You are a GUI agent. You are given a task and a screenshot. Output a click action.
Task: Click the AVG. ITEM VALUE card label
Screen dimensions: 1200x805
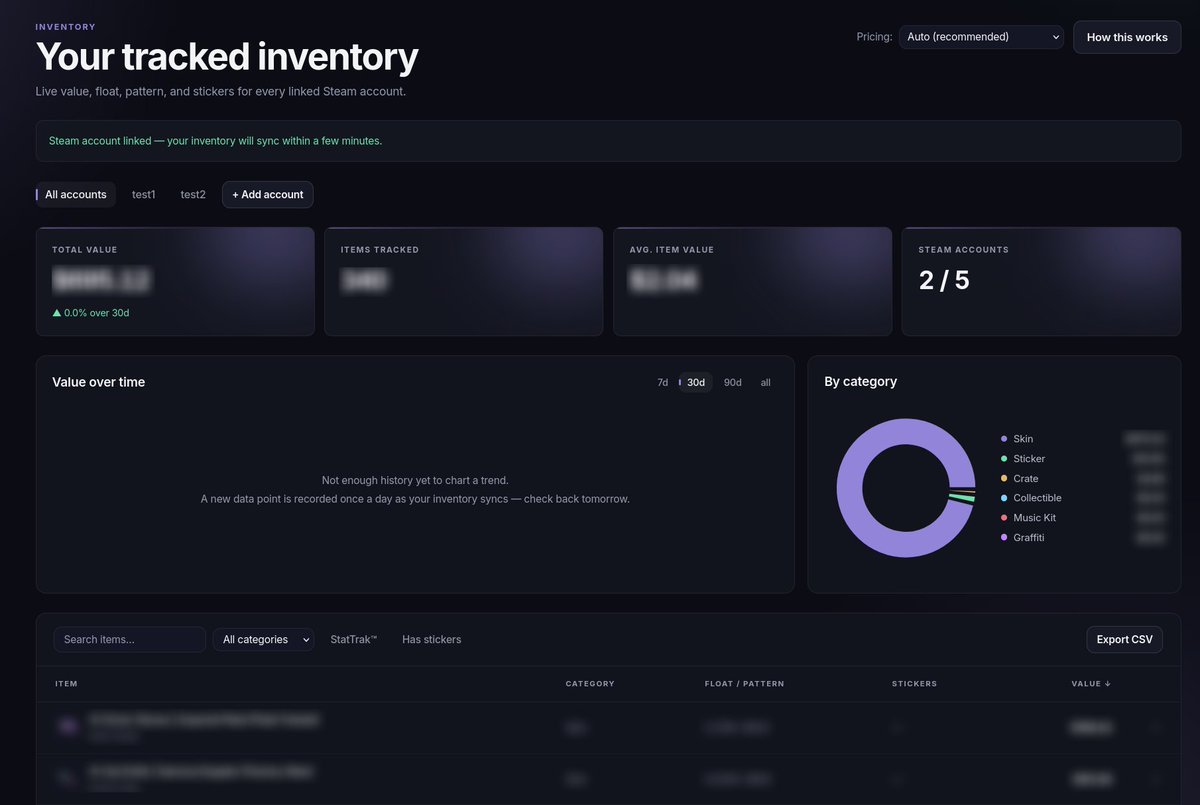(x=672, y=250)
